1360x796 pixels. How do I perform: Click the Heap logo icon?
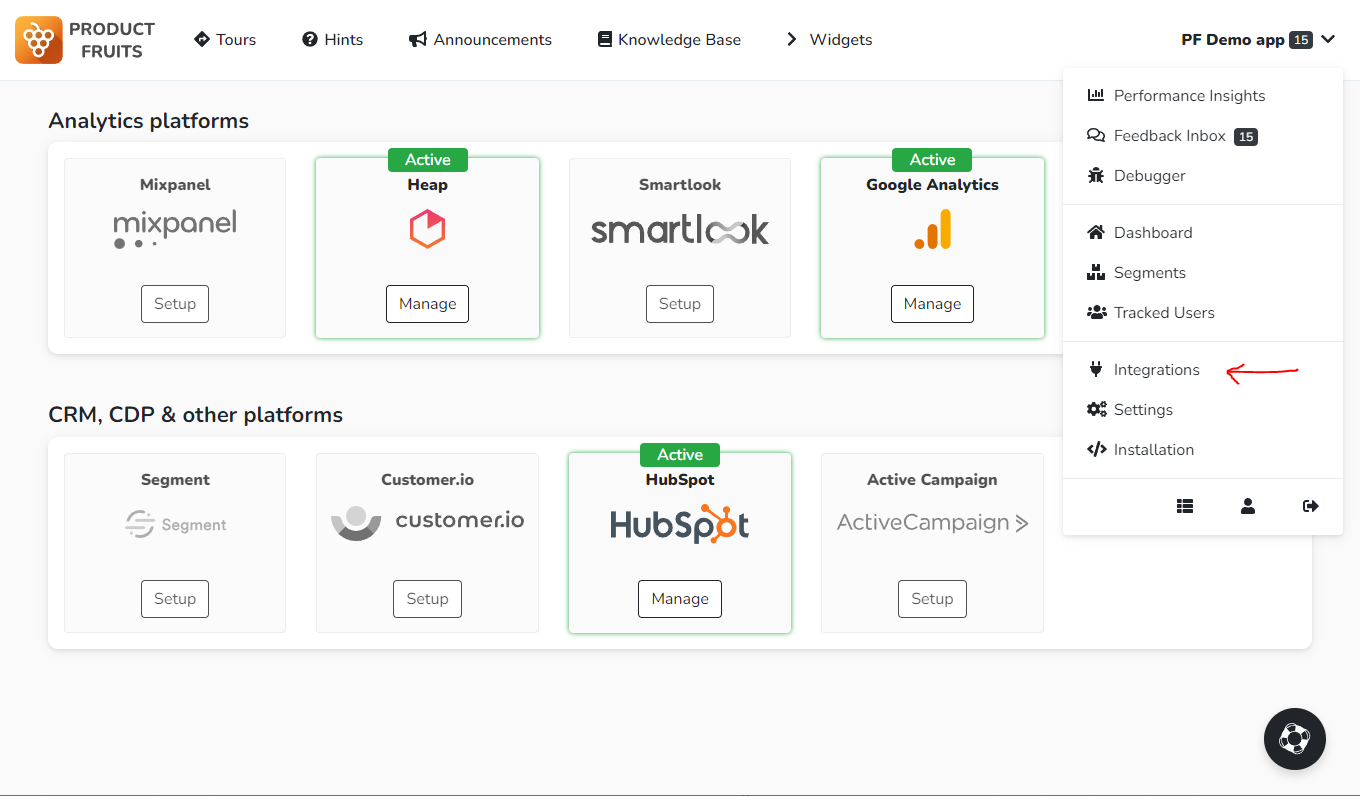(427, 229)
